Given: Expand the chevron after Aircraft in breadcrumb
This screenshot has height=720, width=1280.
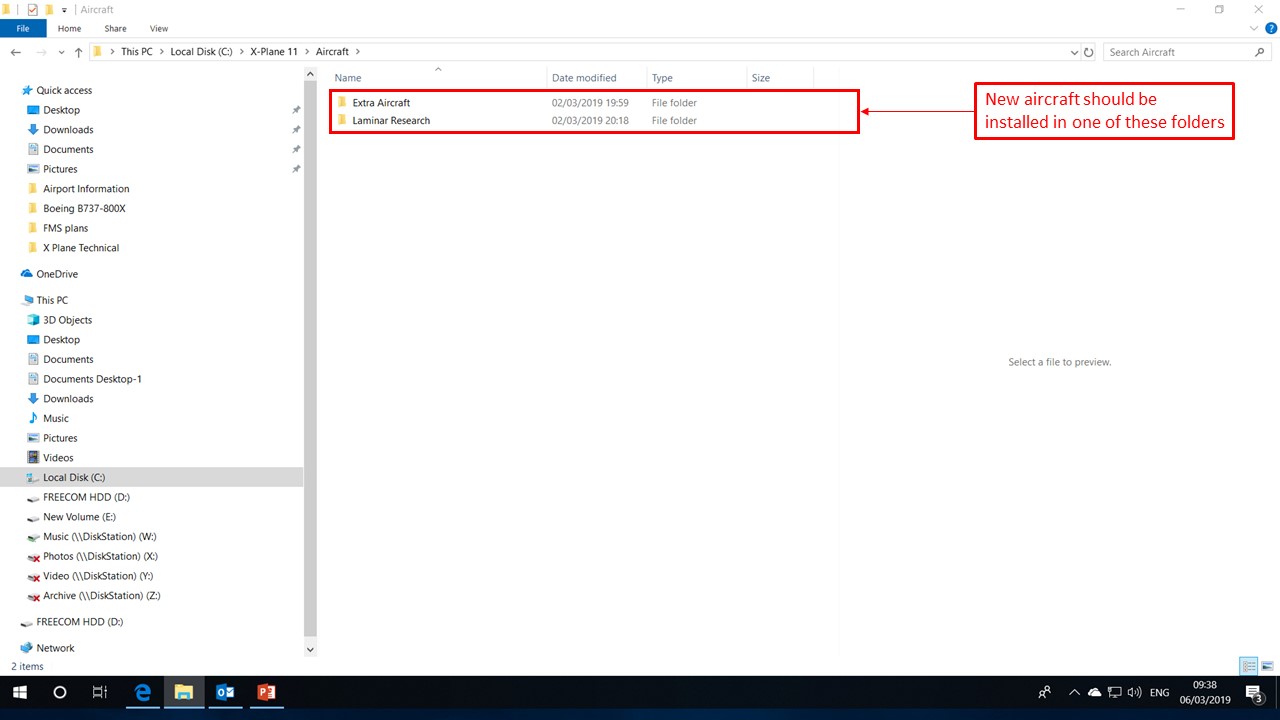Looking at the screenshot, I should click(357, 52).
